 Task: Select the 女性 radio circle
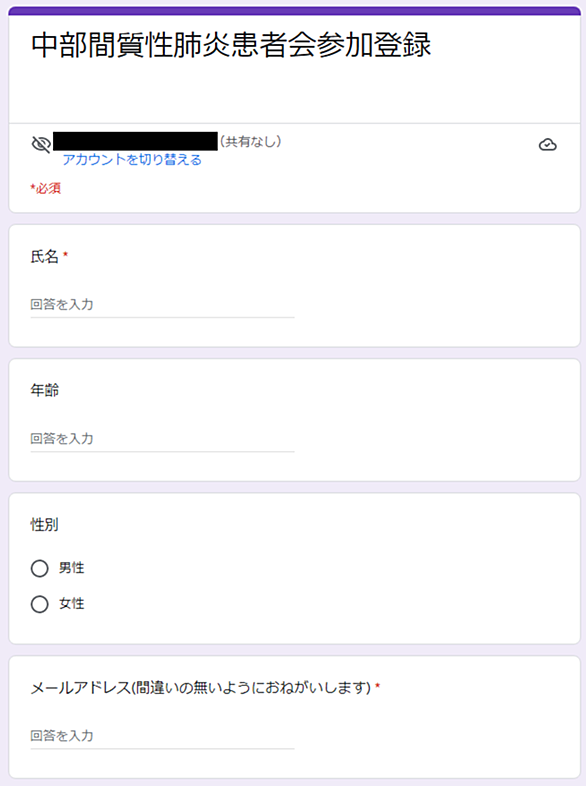(40, 604)
